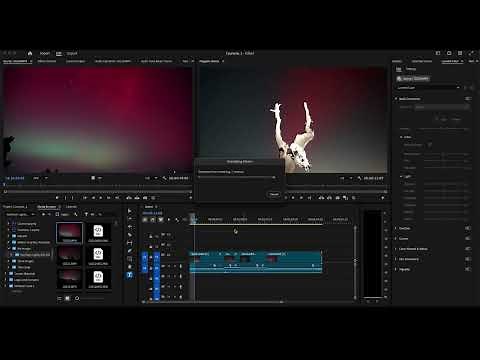Switch to the Export tab
Image resolution: width=480 pixels, height=360 pixels.
coord(72,53)
